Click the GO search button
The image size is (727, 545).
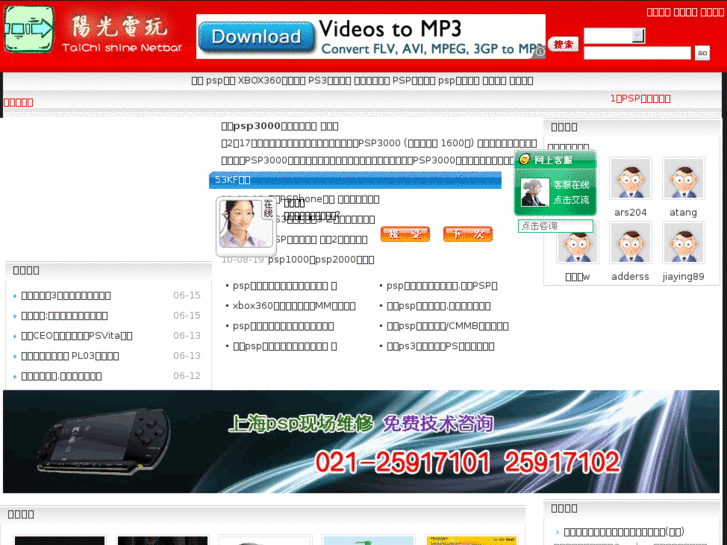(702, 53)
